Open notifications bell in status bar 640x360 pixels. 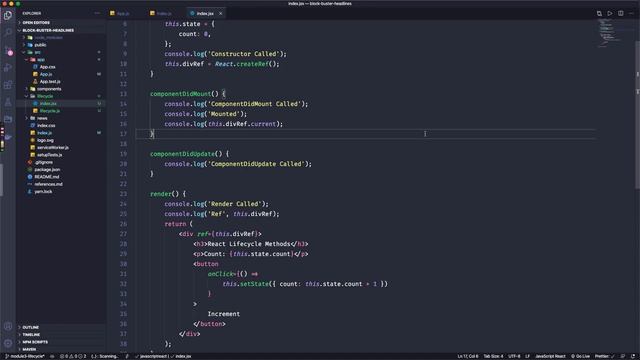(x=633, y=356)
